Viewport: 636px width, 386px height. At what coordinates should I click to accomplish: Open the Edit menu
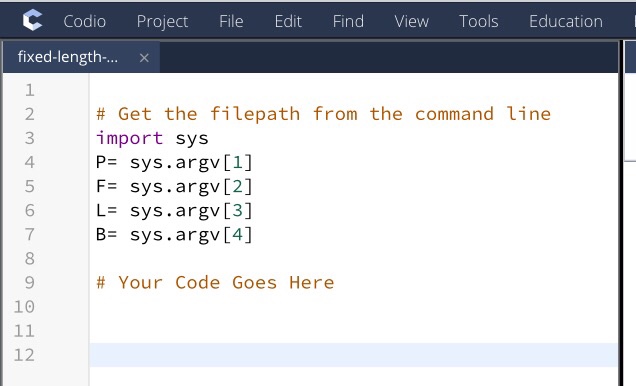coord(288,21)
